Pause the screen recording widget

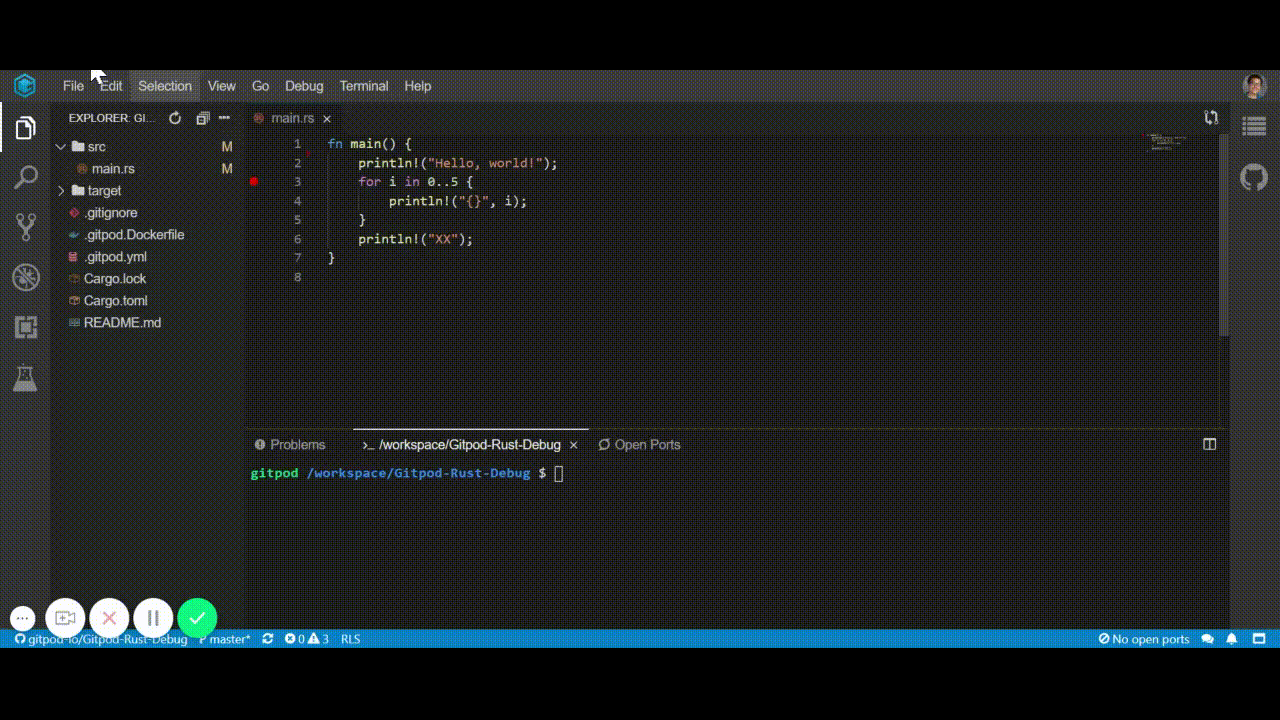pyautogui.click(x=153, y=618)
